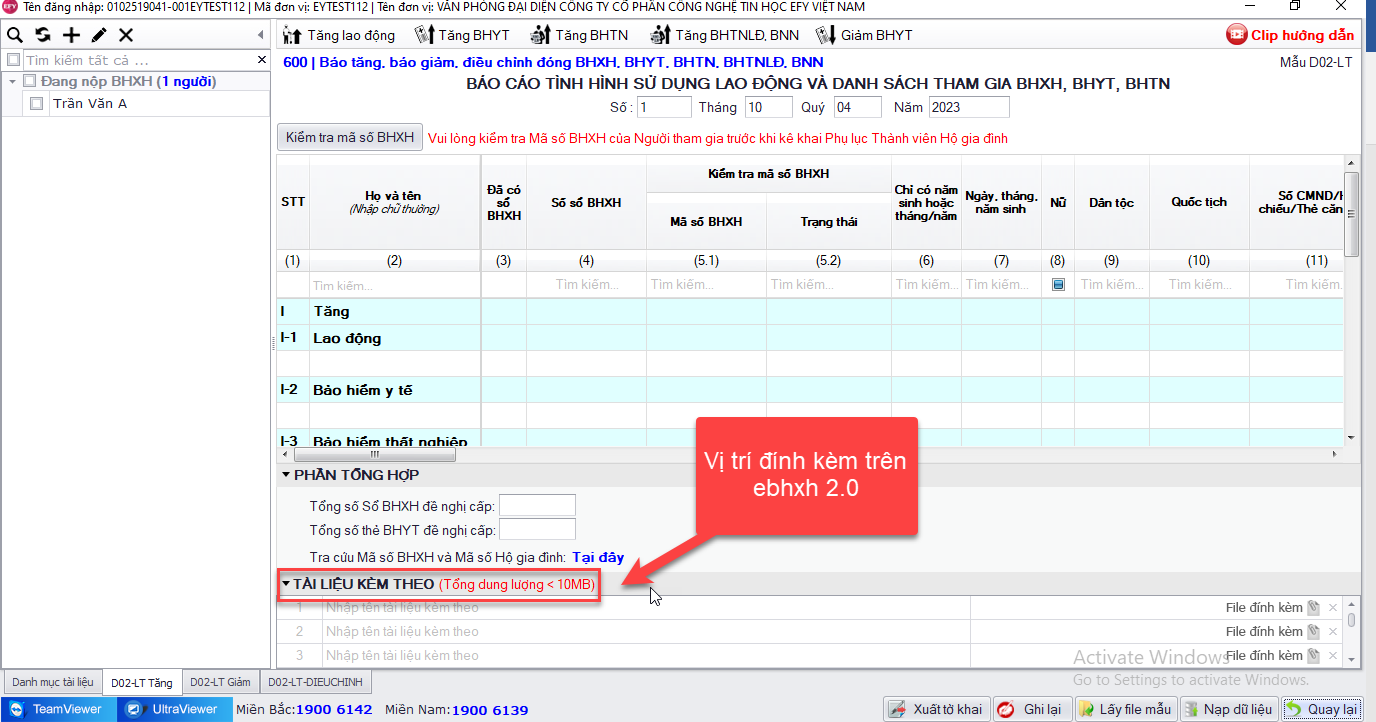Open the Tăng BHYT toolbar menu
This screenshot has width=1376, height=722.
tap(465, 35)
